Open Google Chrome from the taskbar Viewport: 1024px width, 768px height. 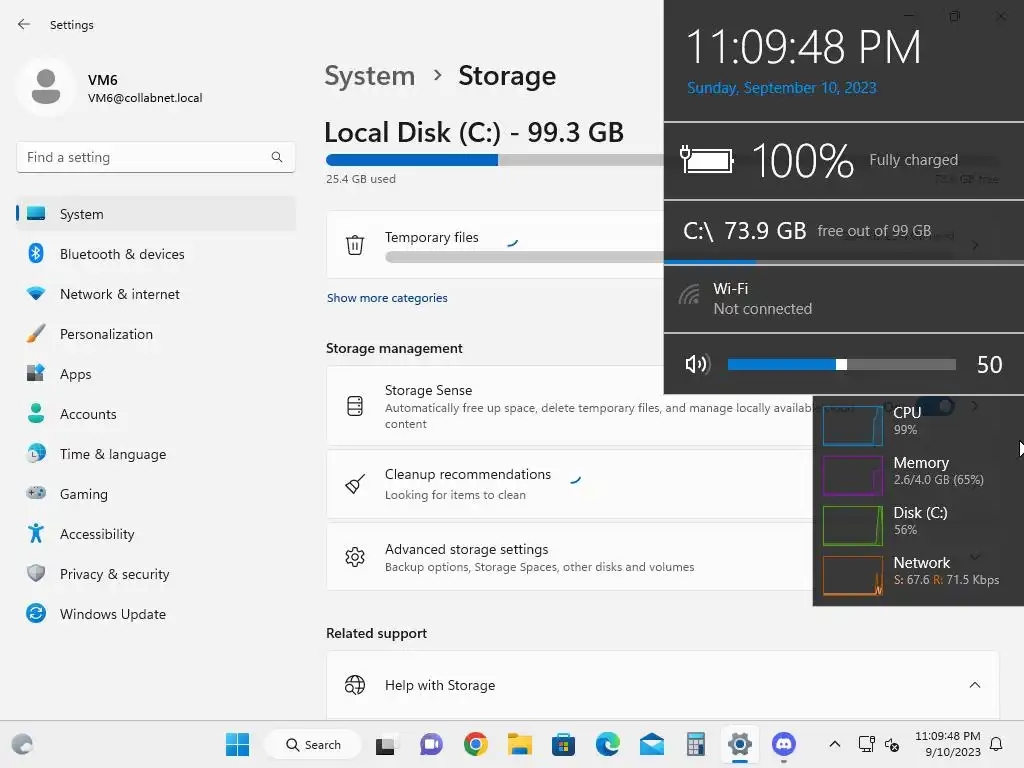click(475, 744)
